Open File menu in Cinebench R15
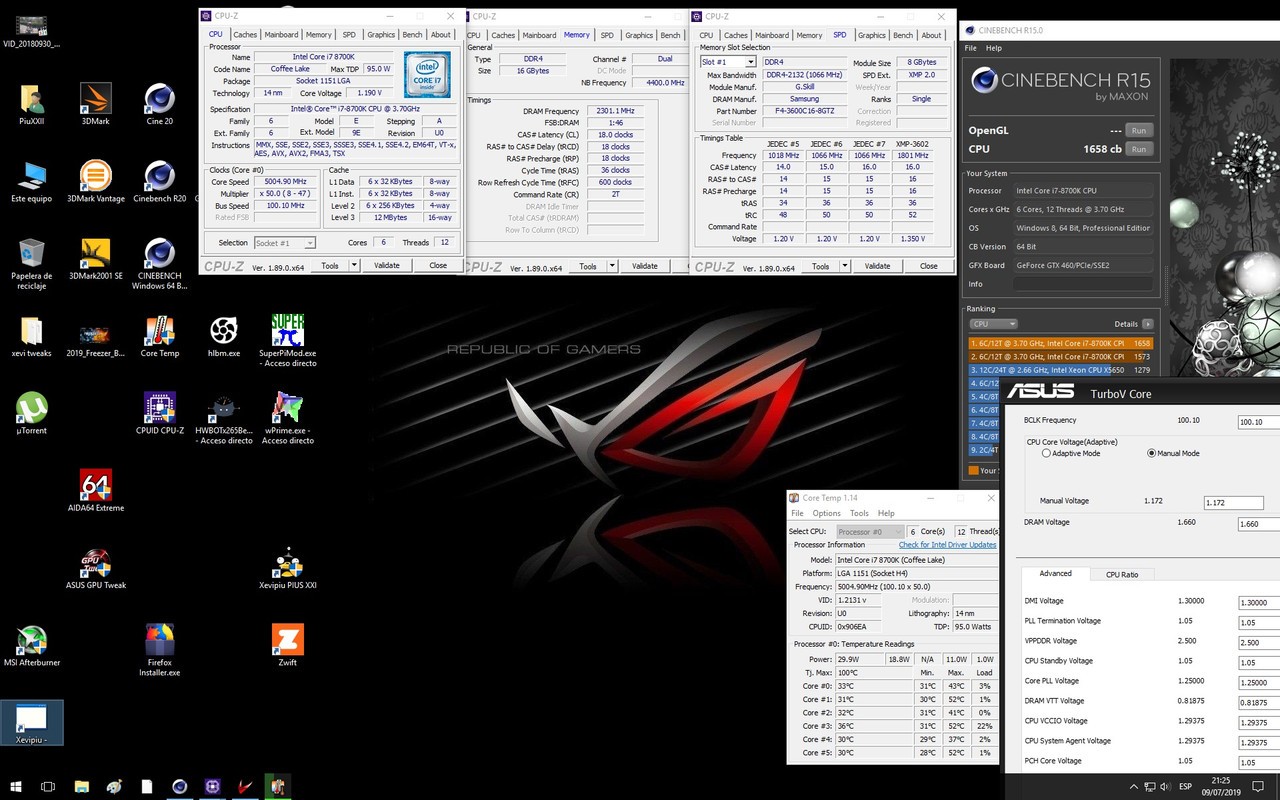Screen dimensions: 1280x800 970,48
